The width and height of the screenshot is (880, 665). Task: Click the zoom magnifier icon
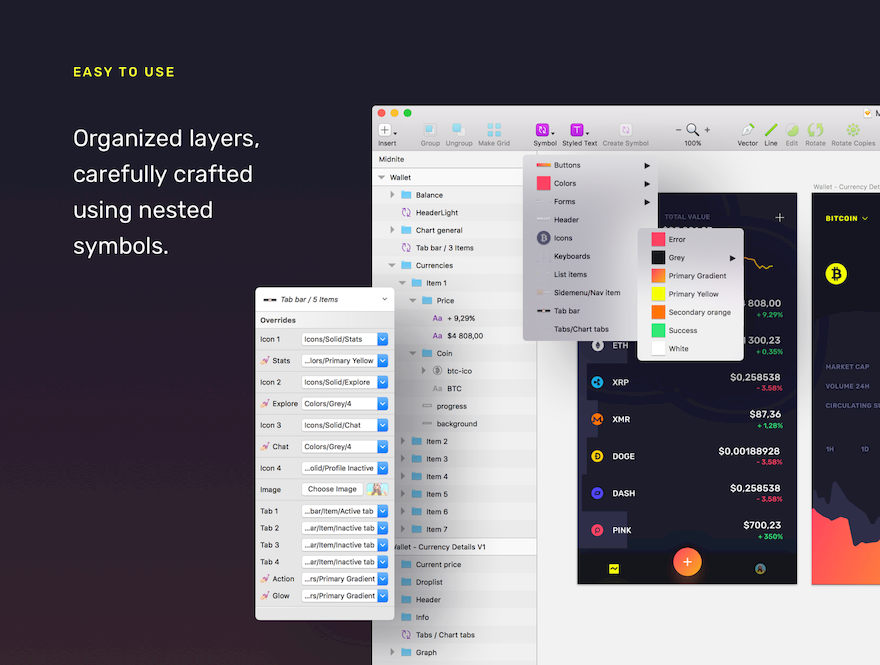pos(693,130)
